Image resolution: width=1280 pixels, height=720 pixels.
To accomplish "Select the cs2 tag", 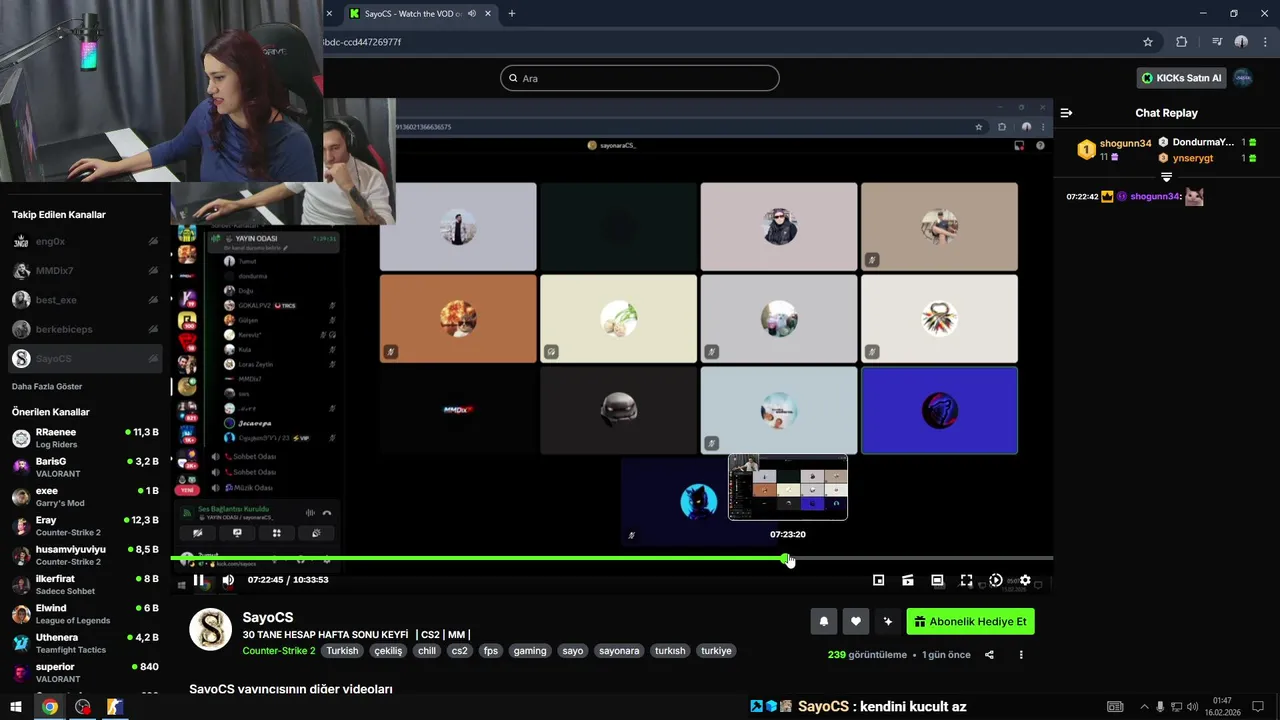I will tap(459, 651).
